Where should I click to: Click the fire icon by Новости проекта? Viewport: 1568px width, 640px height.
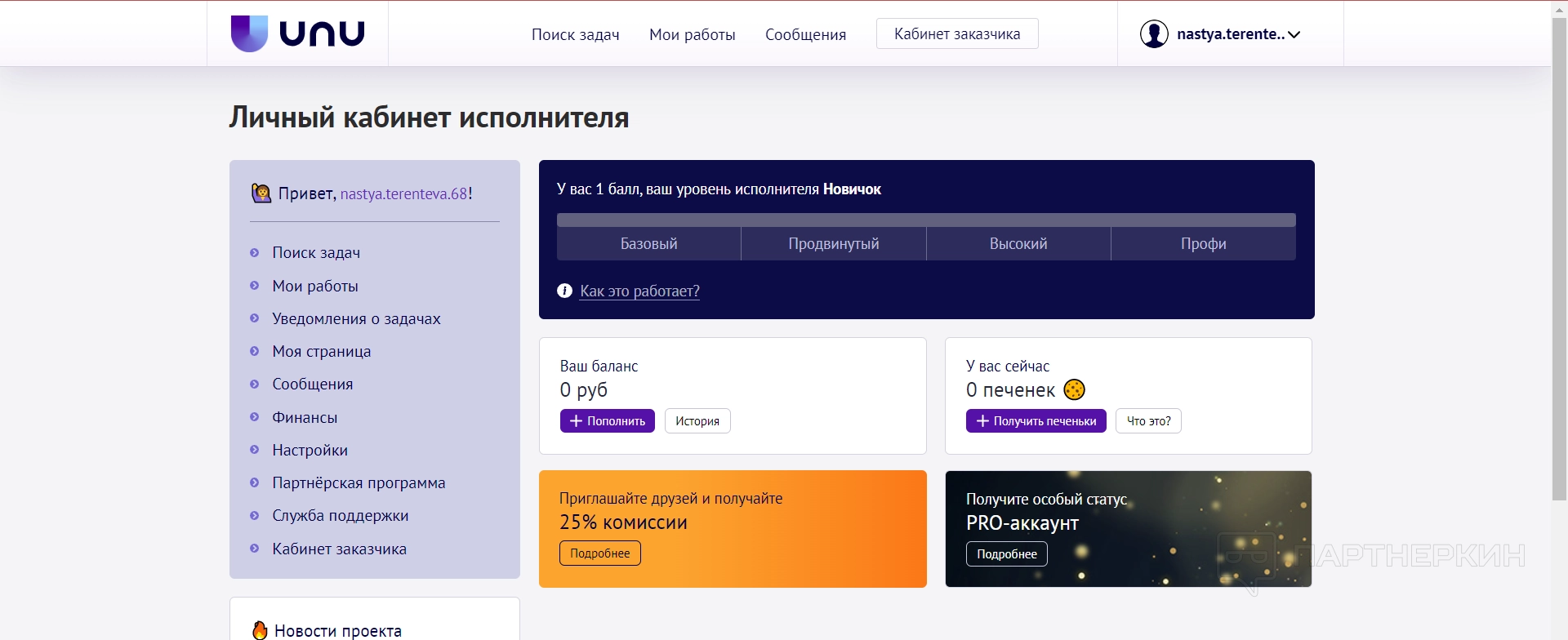coord(260,630)
